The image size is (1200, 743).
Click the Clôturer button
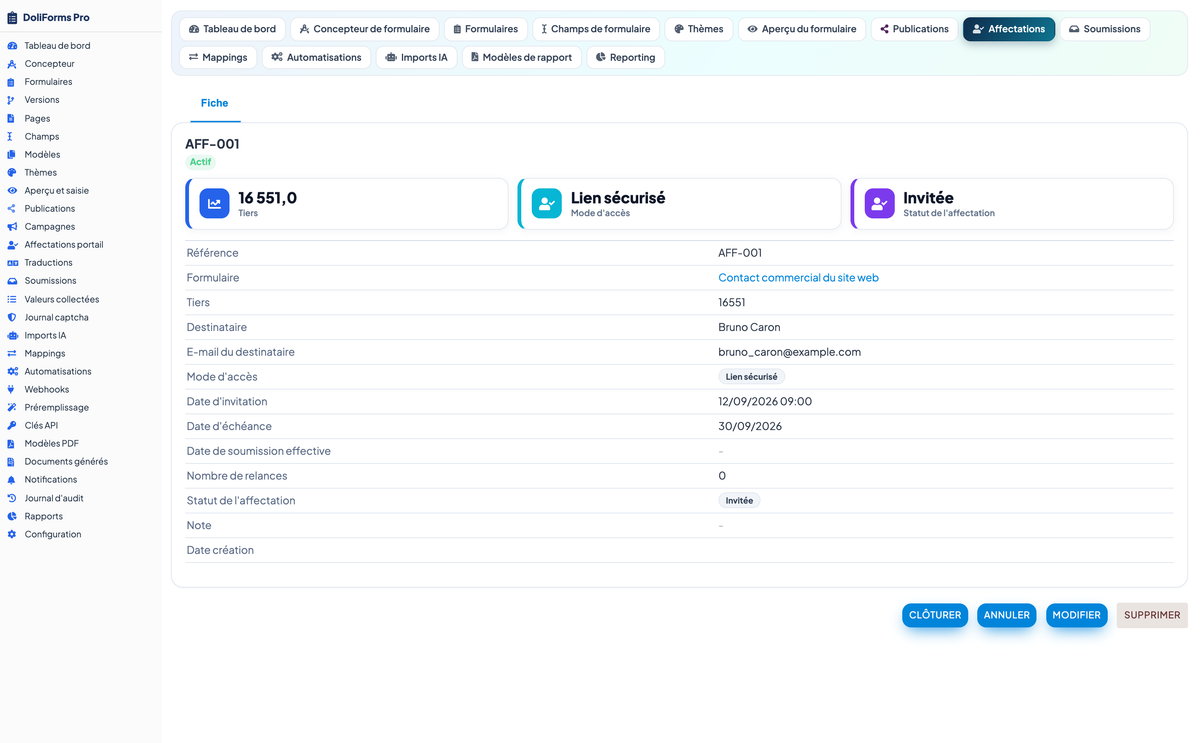[x=935, y=615]
